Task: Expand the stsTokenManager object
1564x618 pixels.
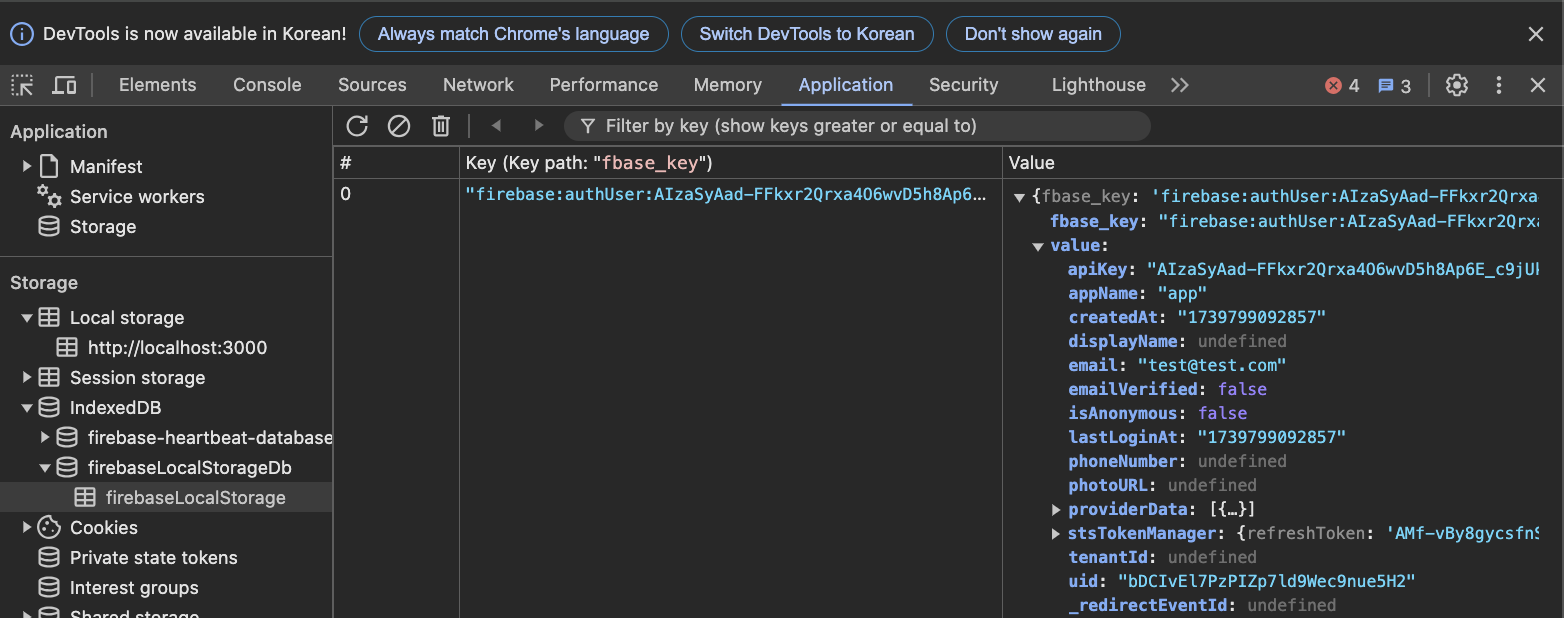Action: (1056, 533)
